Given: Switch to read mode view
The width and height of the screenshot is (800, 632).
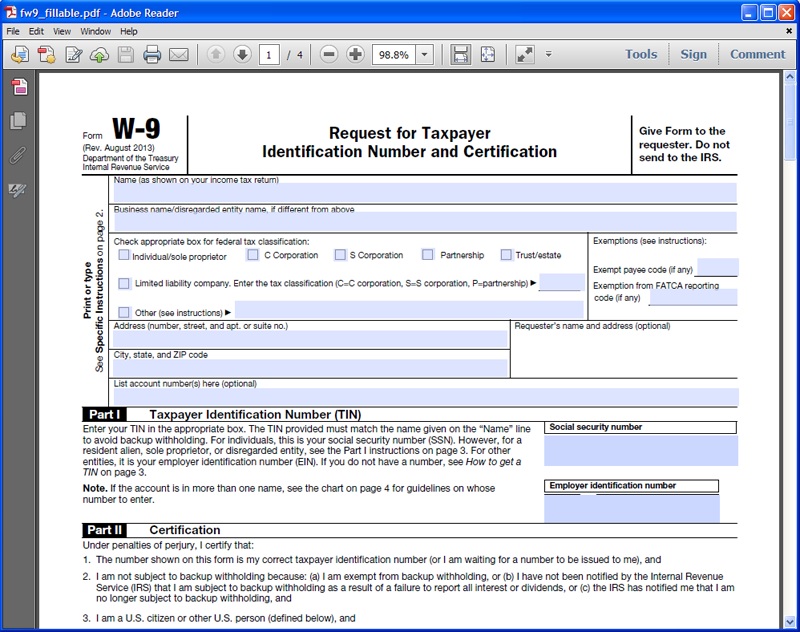Looking at the screenshot, I should click(x=525, y=55).
